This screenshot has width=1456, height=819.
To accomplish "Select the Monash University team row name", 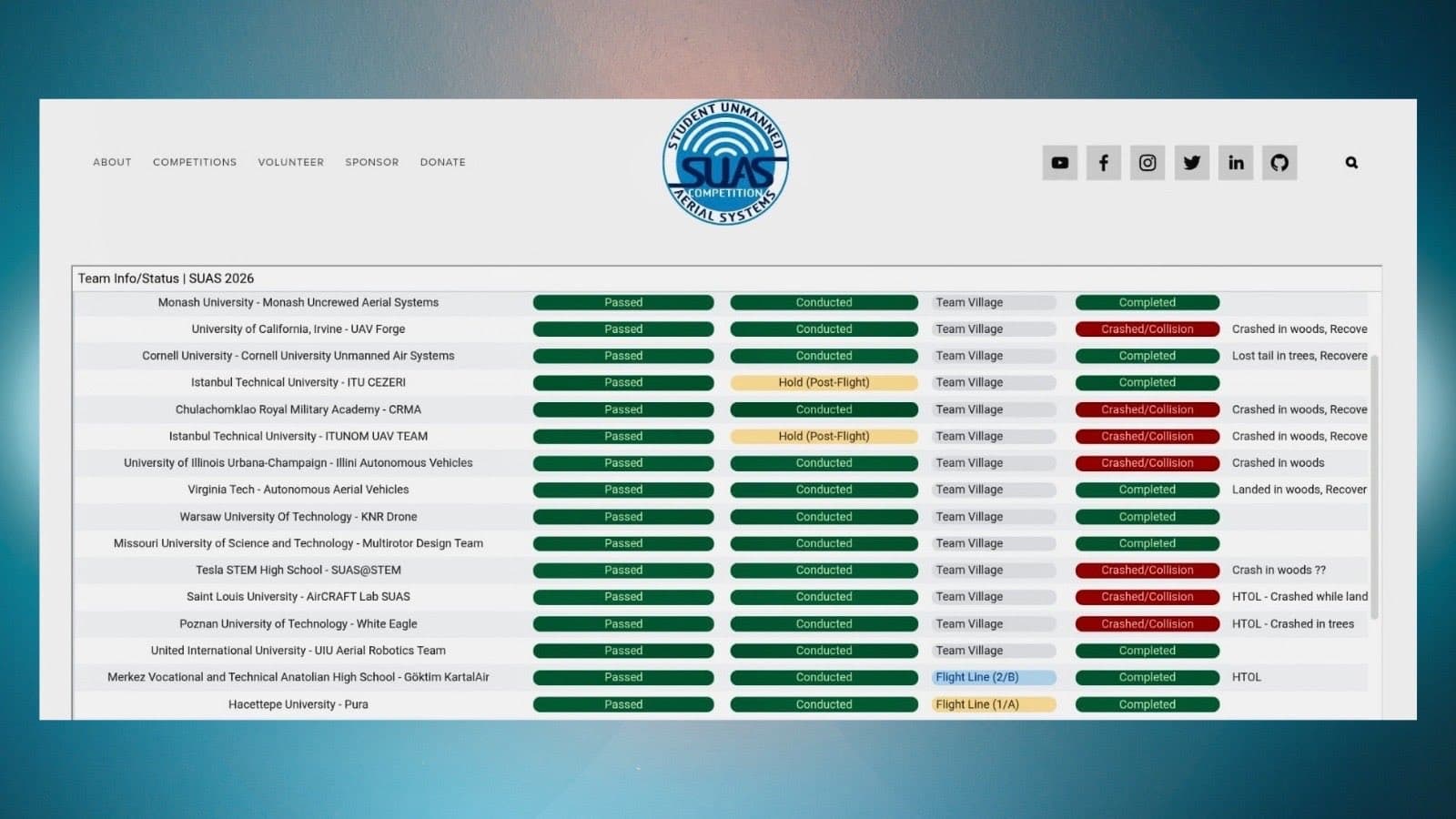I will click(298, 302).
